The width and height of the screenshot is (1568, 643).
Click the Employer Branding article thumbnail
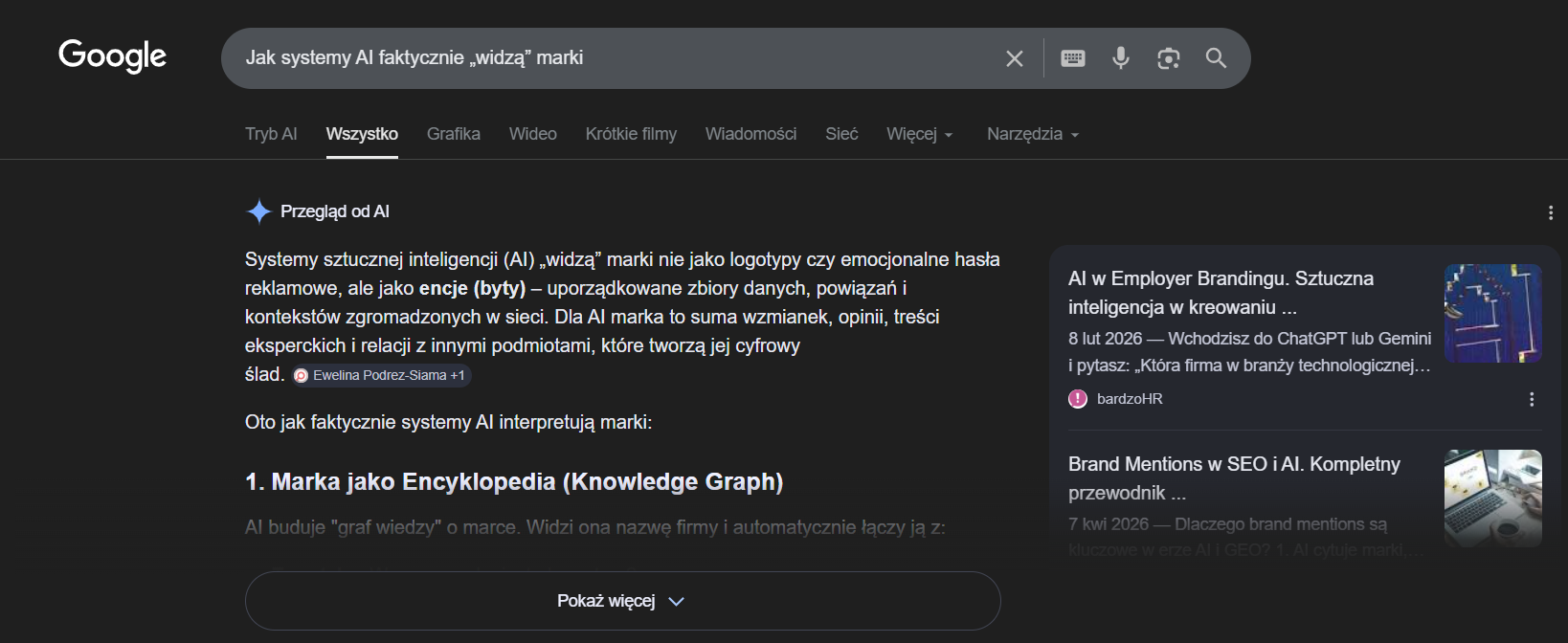pos(1492,313)
